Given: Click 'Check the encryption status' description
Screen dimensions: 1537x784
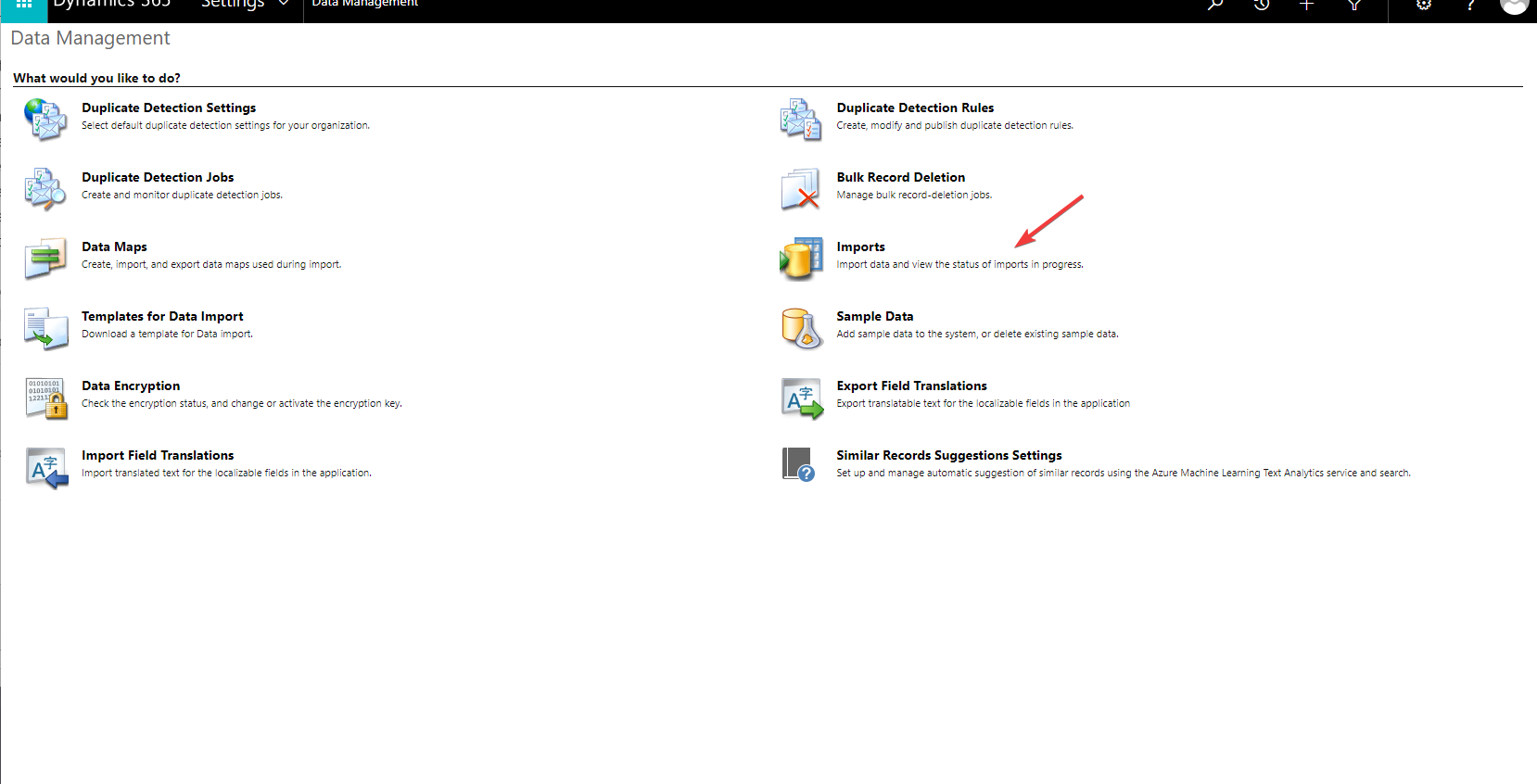Looking at the screenshot, I should pyautogui.click(x=242, y=403).
